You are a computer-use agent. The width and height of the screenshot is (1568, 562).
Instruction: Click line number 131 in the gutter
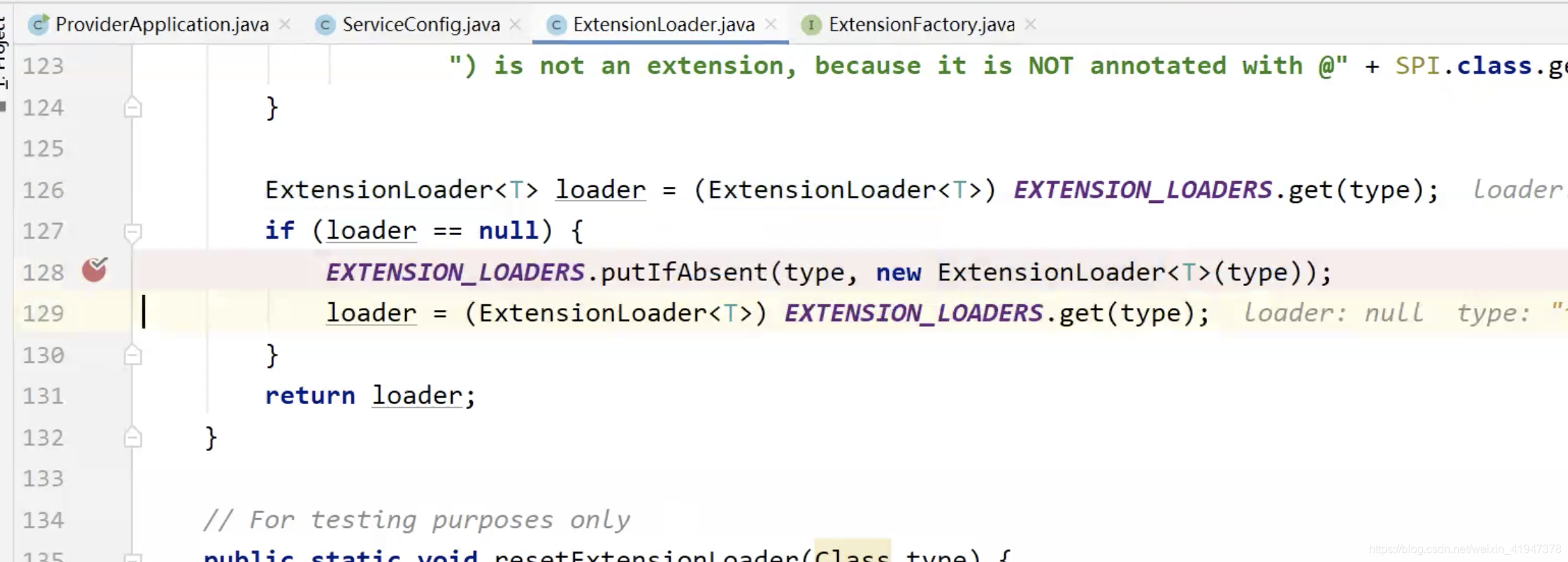click(x=43, y=396)
